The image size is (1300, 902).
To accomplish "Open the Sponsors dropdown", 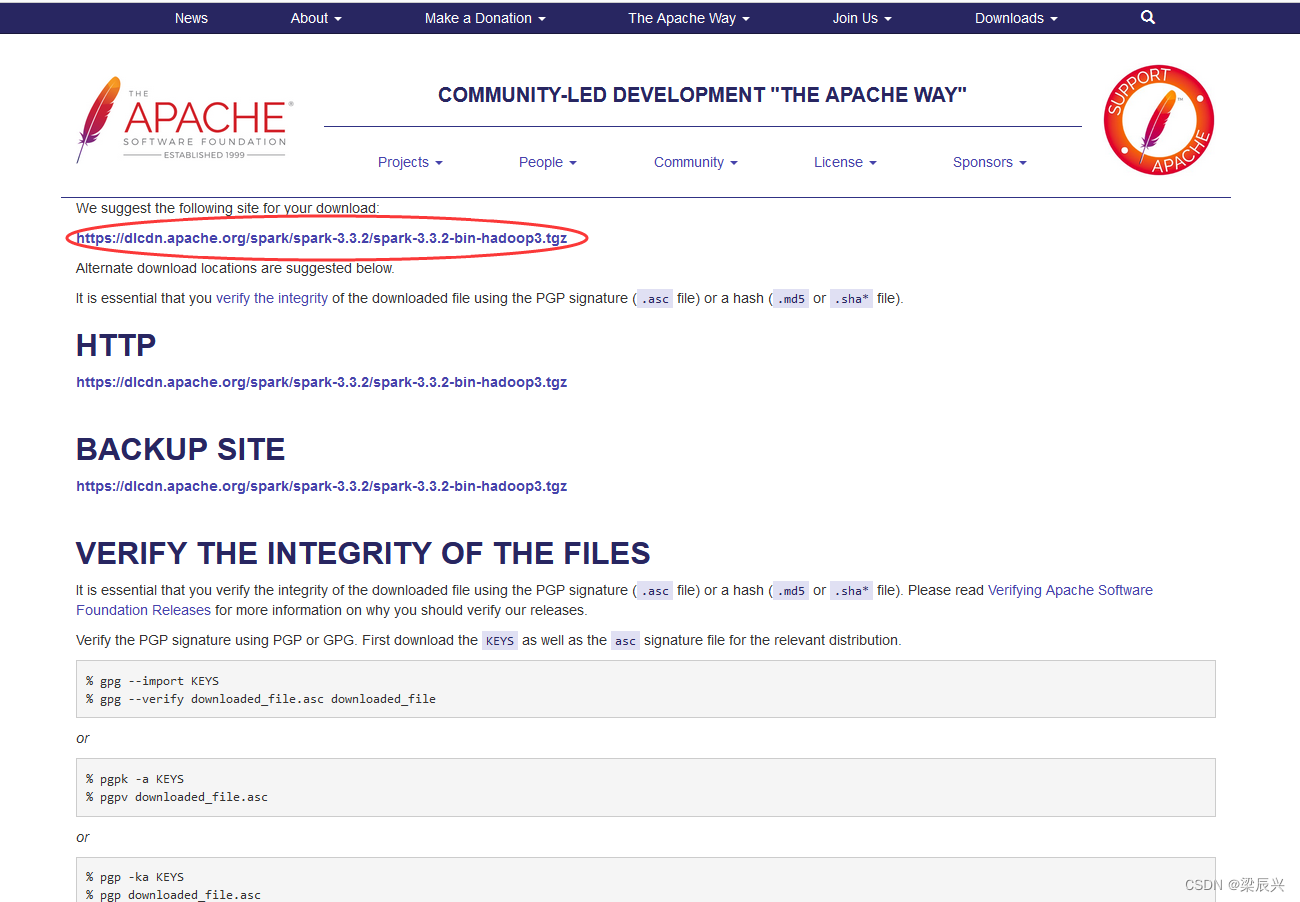I will [x=990, y=162].
